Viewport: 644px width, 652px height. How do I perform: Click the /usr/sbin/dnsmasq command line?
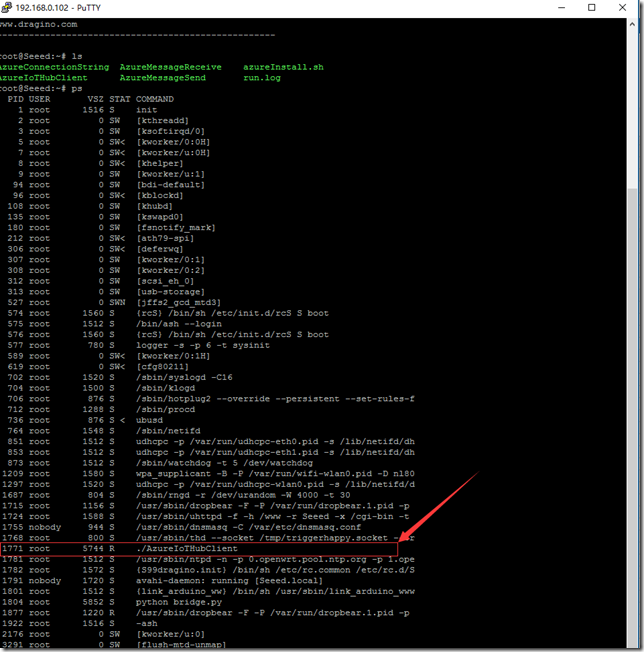tap(249, 527)
